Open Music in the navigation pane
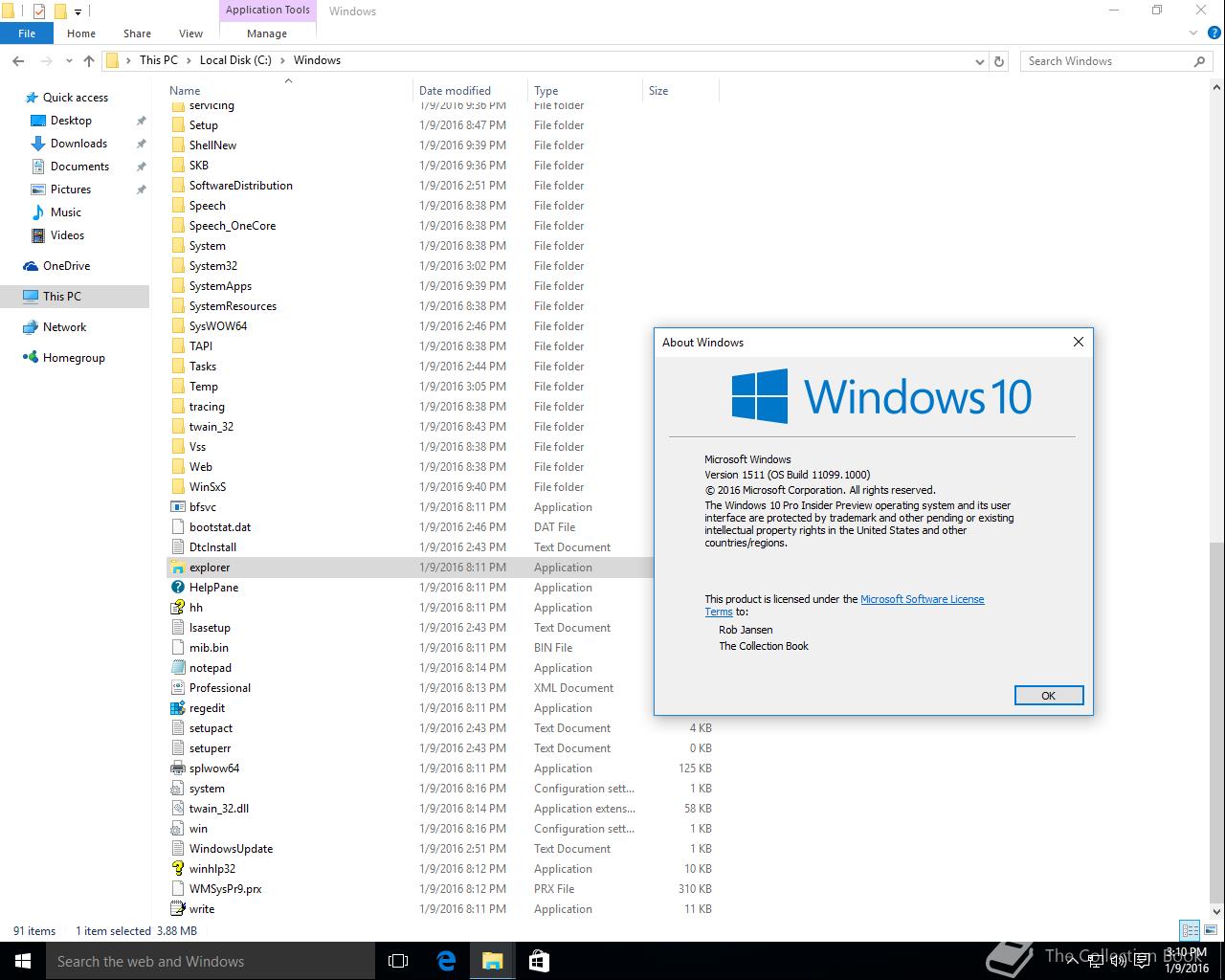Screen dimensions: 1225x980 (66, 212)
